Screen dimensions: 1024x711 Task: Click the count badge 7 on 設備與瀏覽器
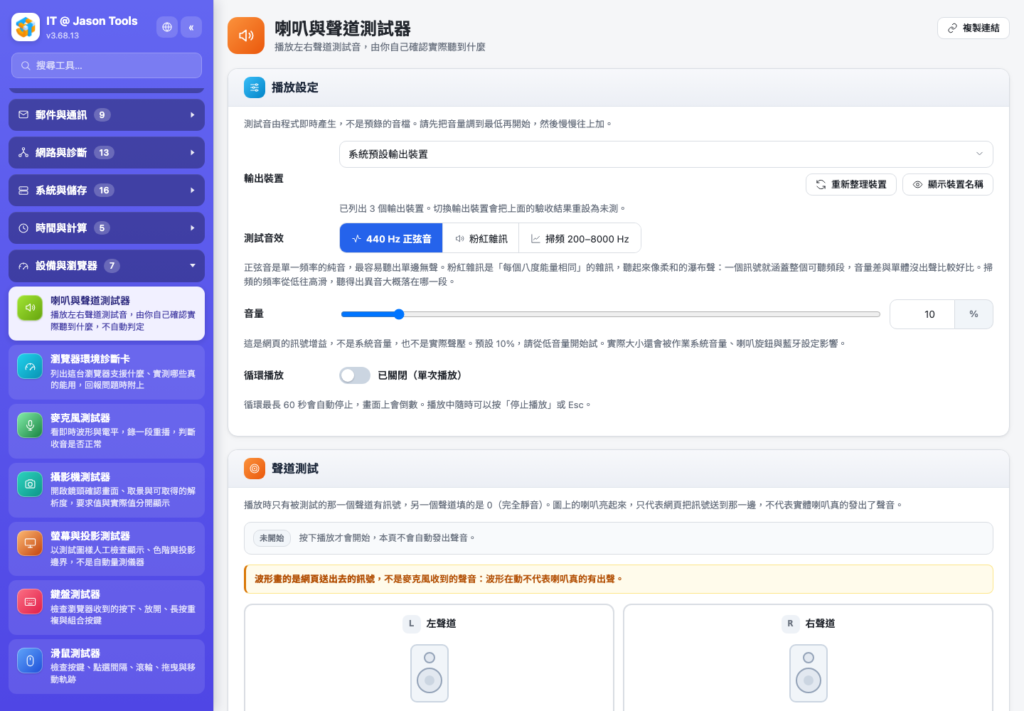click(112, 266)
